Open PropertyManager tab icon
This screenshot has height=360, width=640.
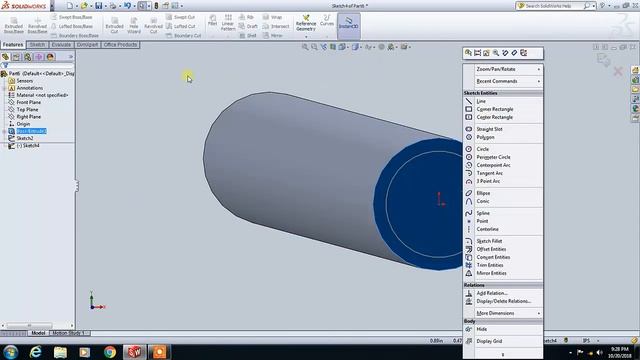point(16,57)
